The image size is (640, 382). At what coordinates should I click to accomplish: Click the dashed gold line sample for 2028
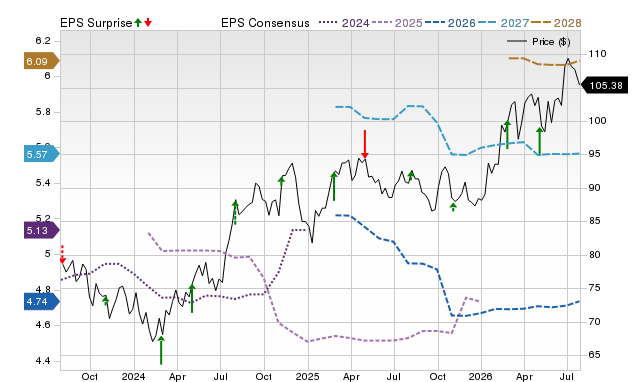pos(541,23)
